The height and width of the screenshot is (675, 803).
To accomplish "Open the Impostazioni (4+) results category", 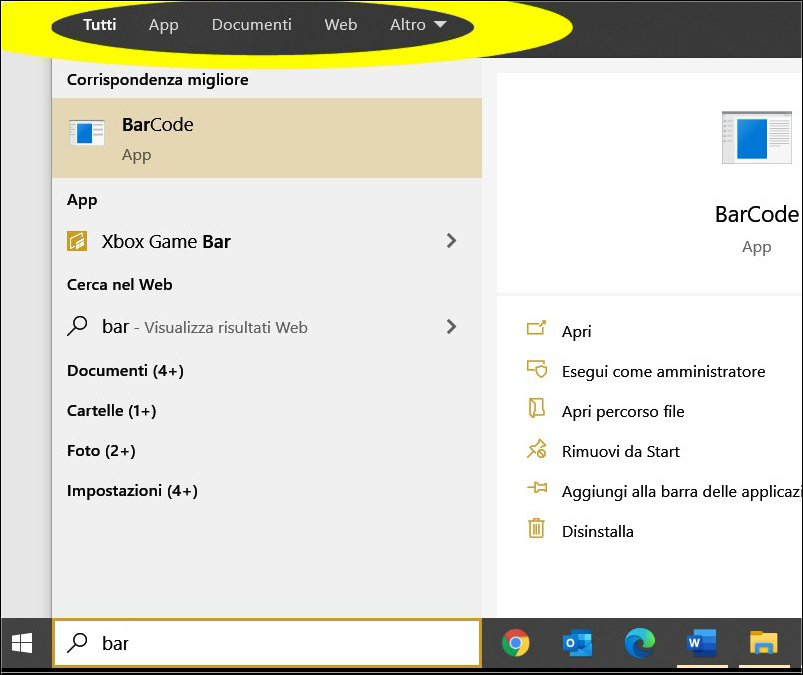I will [x=132, y=491].
